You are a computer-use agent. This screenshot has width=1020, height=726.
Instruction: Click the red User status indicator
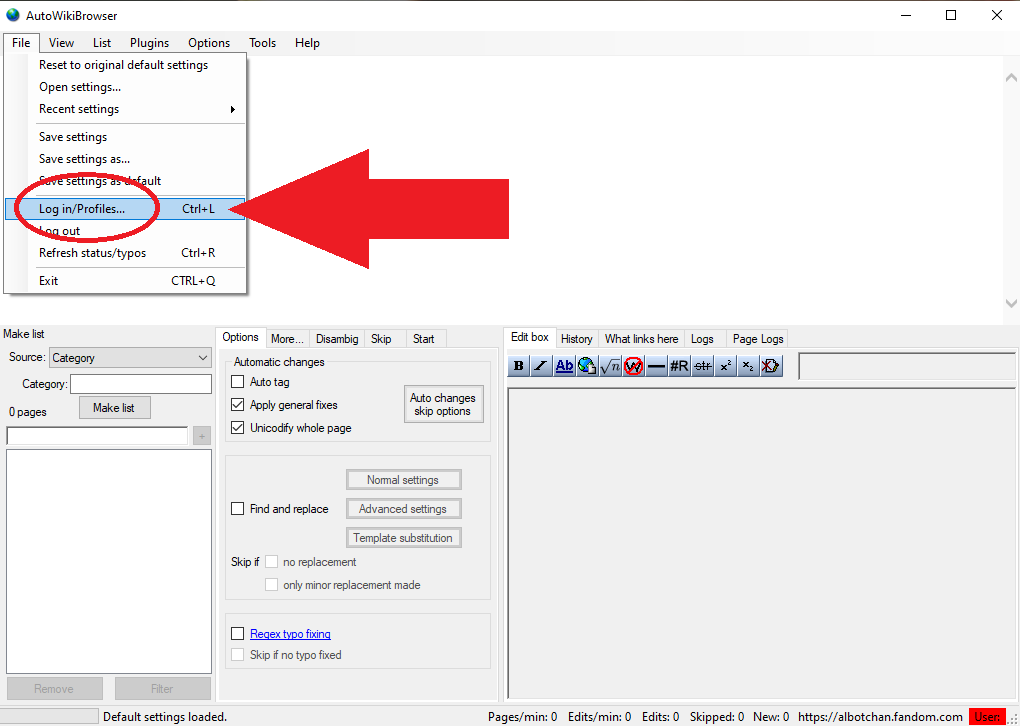point(987,717)
